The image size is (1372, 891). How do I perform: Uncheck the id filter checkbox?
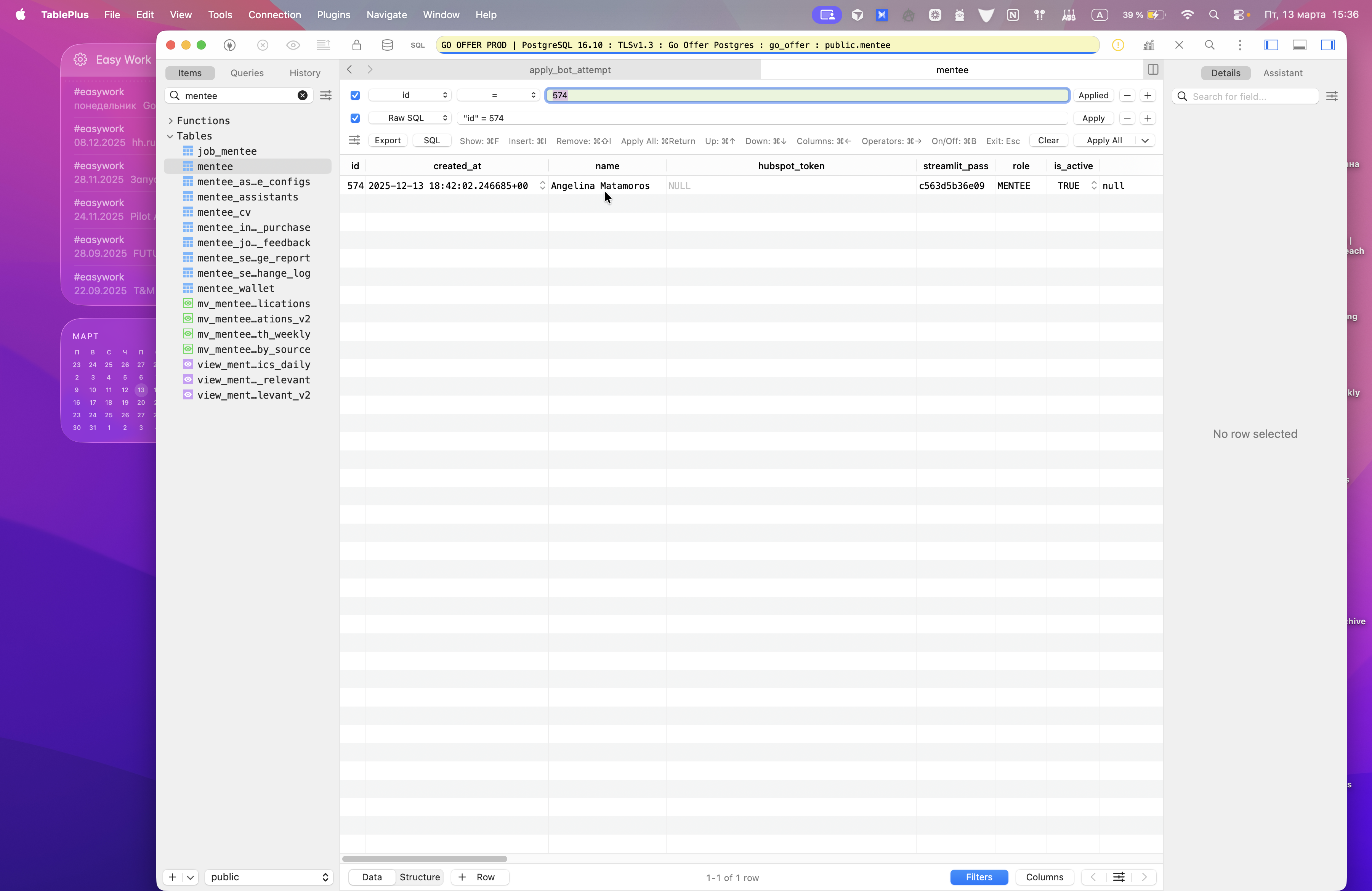pos(355,96)
